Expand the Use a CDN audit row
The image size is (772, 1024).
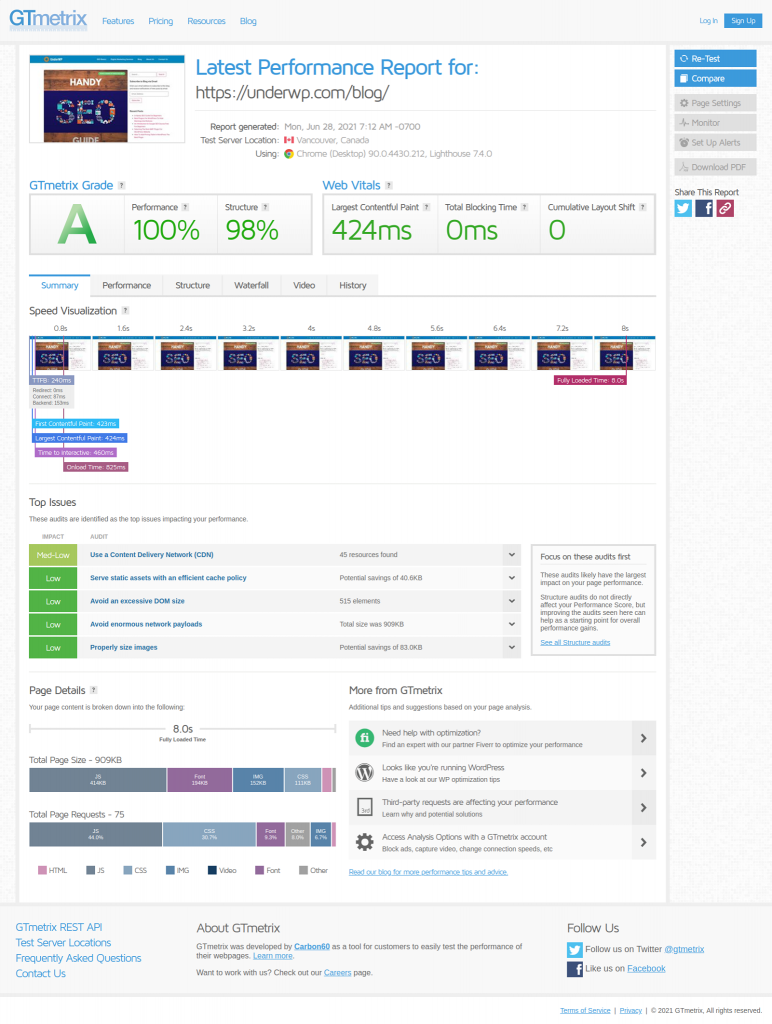(512, 554)
